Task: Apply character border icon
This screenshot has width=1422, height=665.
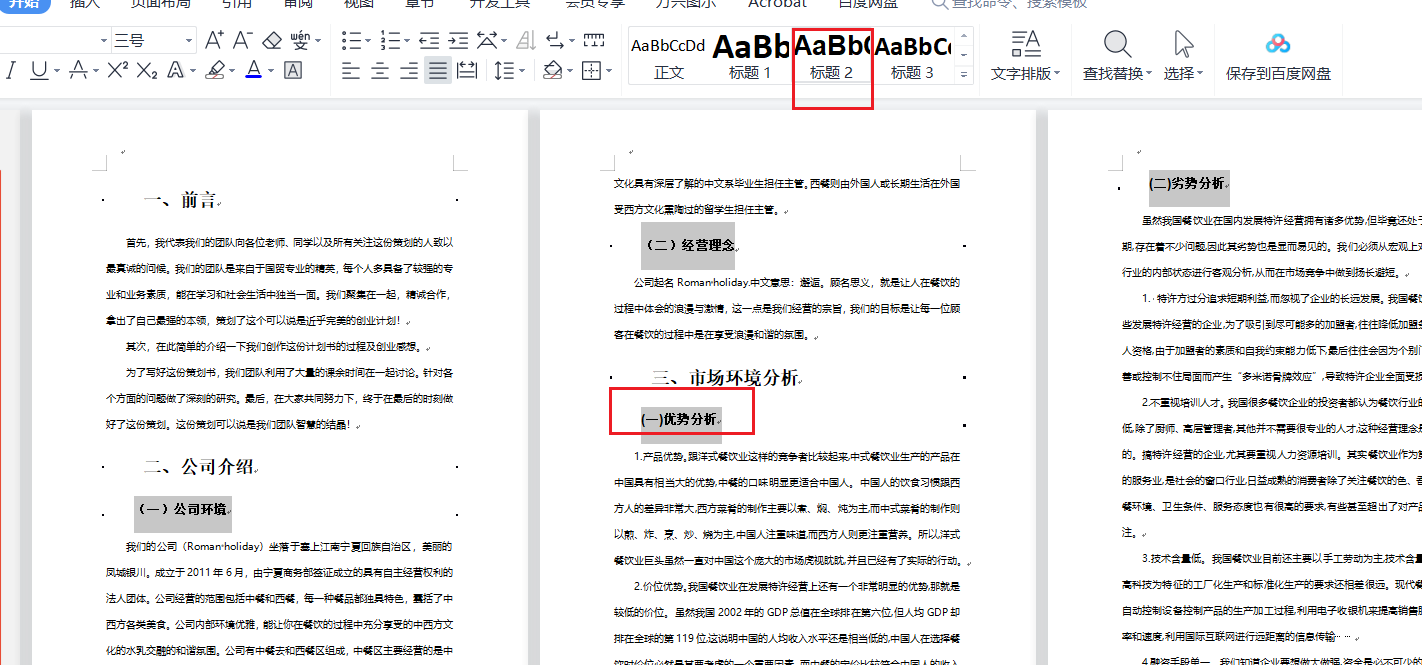Action: point(293,71)
